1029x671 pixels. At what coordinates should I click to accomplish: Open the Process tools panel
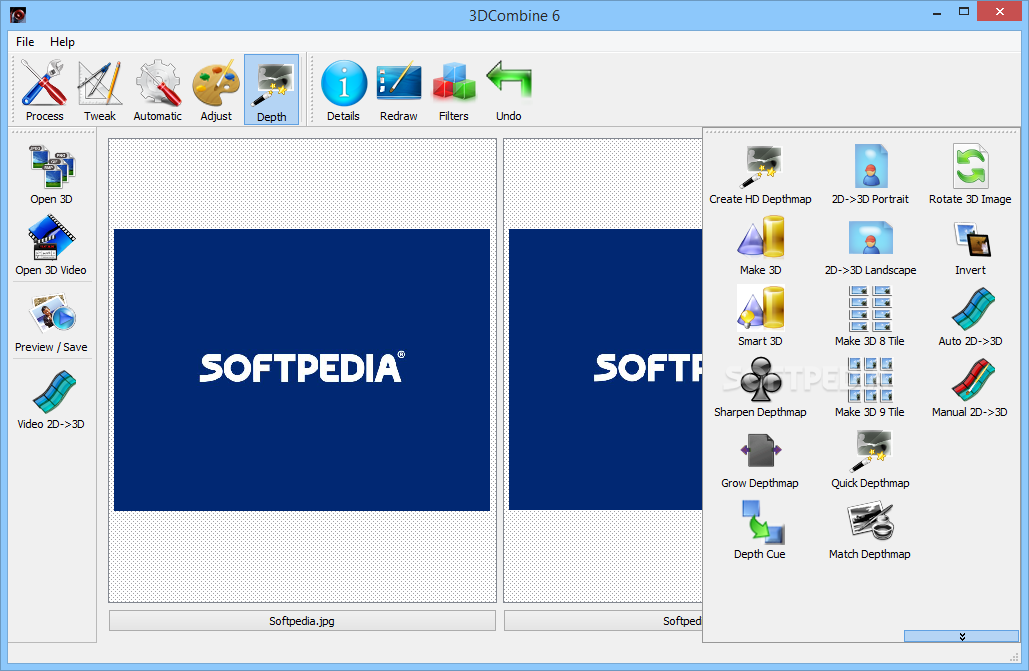(x=44, y=90)
